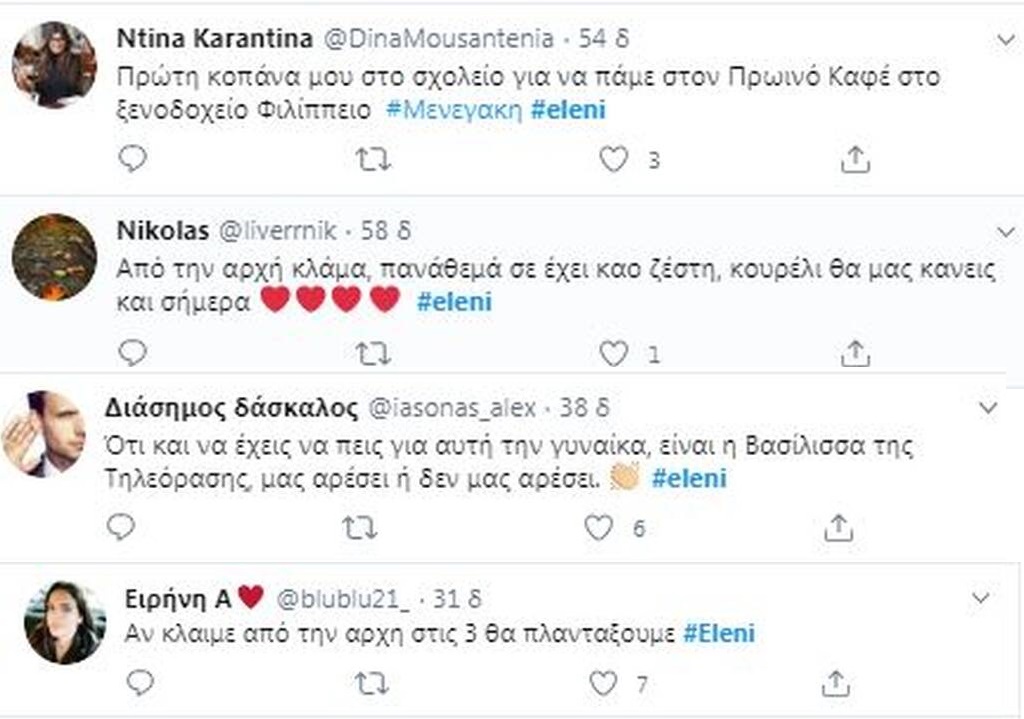Share Ntina Karantina's tweet

coord(854,159)
